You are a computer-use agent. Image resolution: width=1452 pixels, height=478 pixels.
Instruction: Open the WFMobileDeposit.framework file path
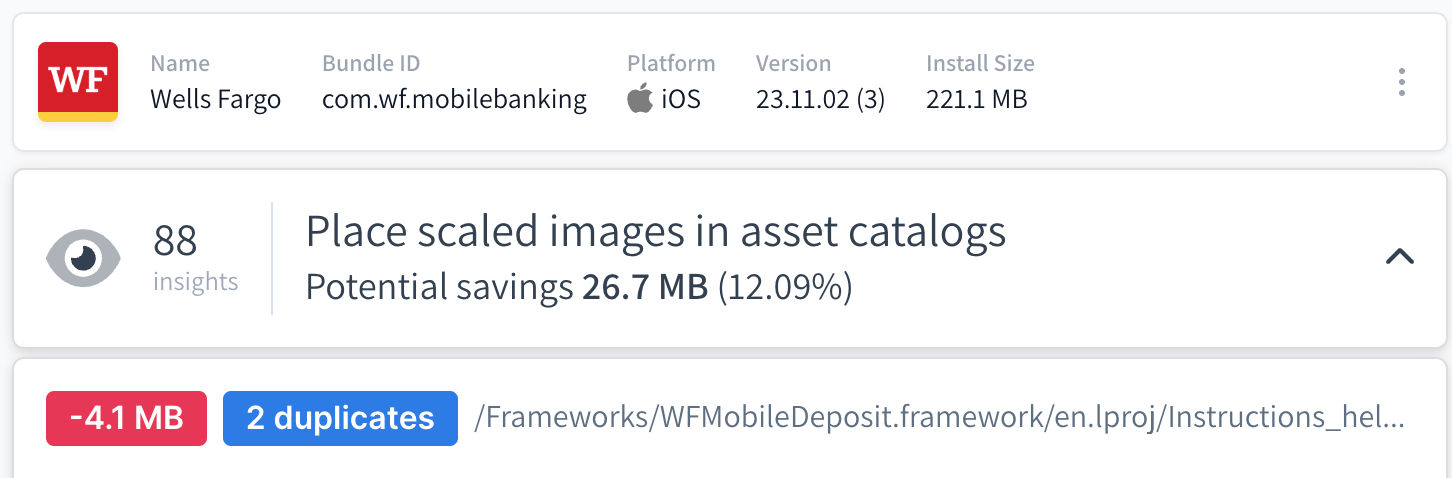(x=939, y=418)
